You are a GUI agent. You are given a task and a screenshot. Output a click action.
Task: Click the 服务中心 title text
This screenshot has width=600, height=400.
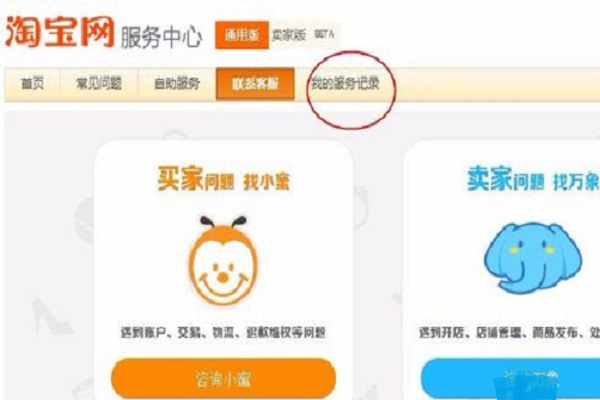[161, 37]
